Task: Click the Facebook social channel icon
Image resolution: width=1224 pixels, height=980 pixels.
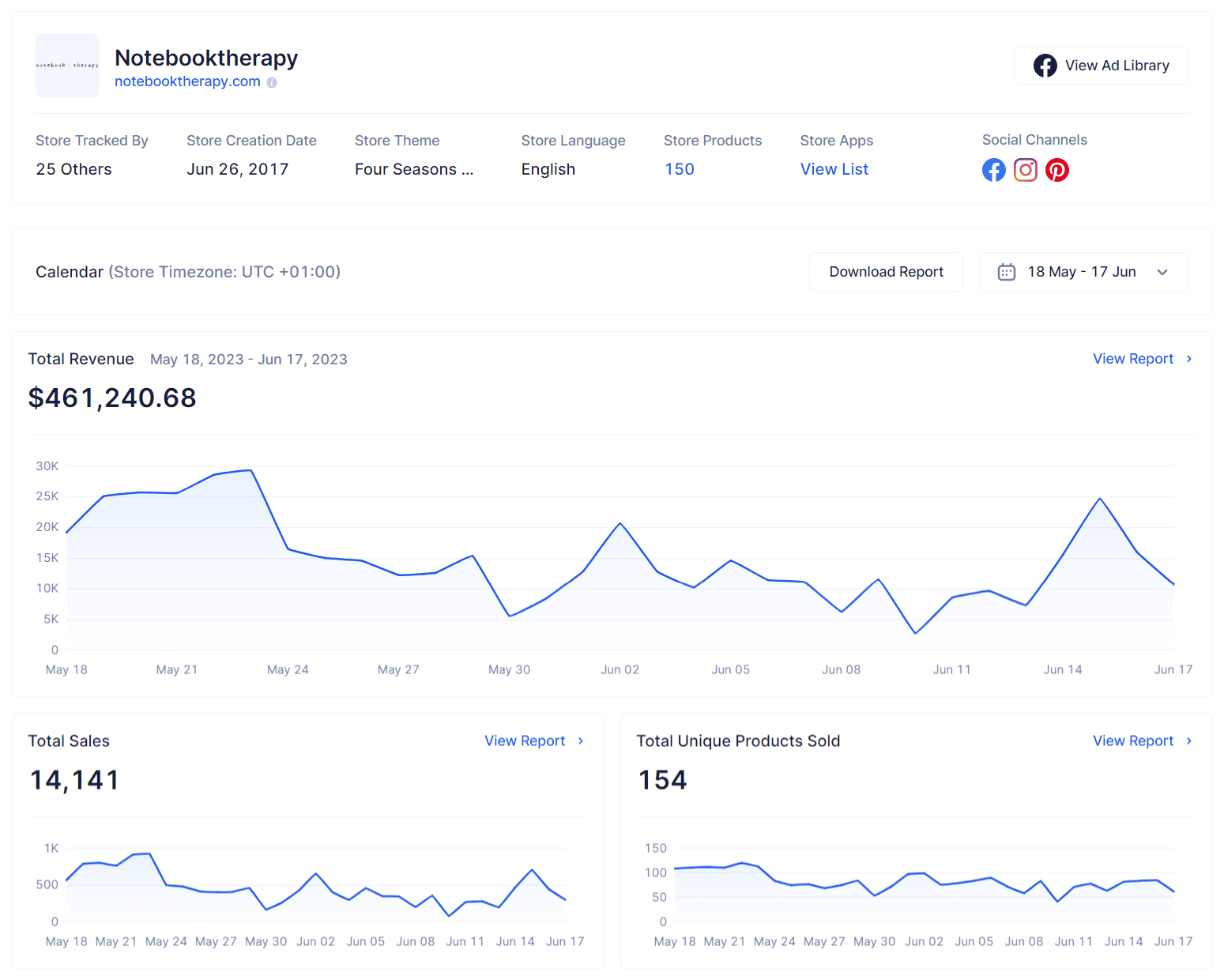Action: (993, 169)
